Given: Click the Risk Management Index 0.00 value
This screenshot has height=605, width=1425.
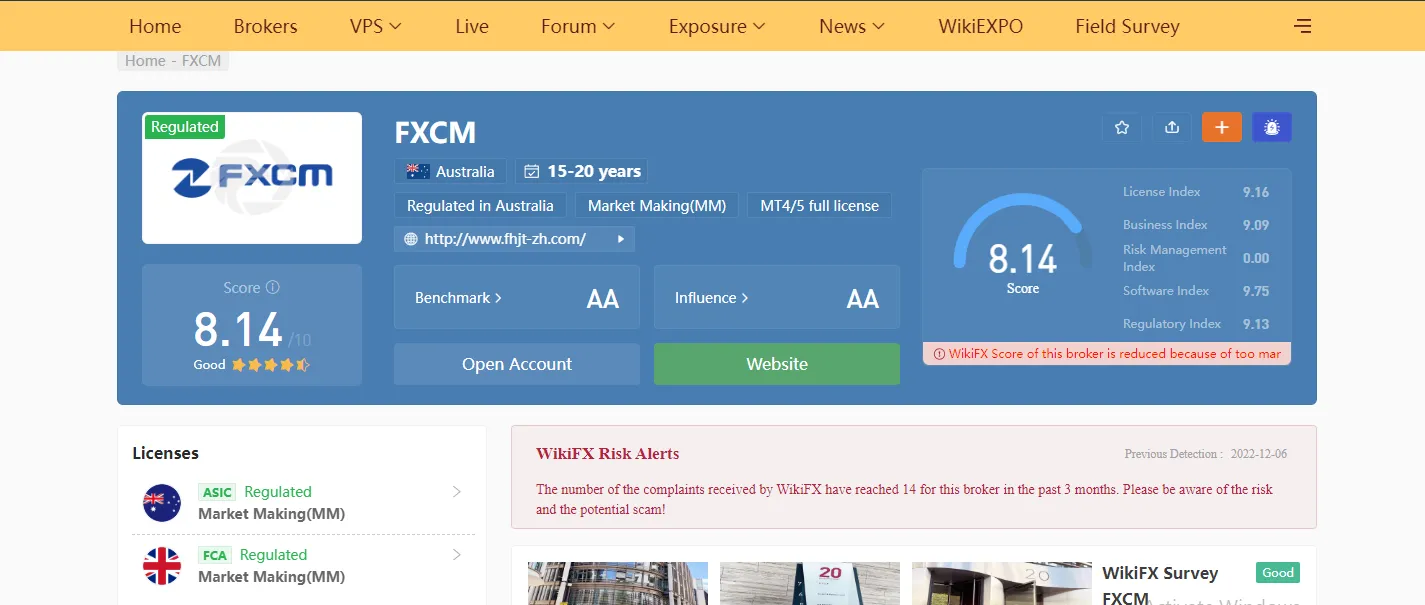Looking at the screenshot, I should click(x=1256, y=258).
